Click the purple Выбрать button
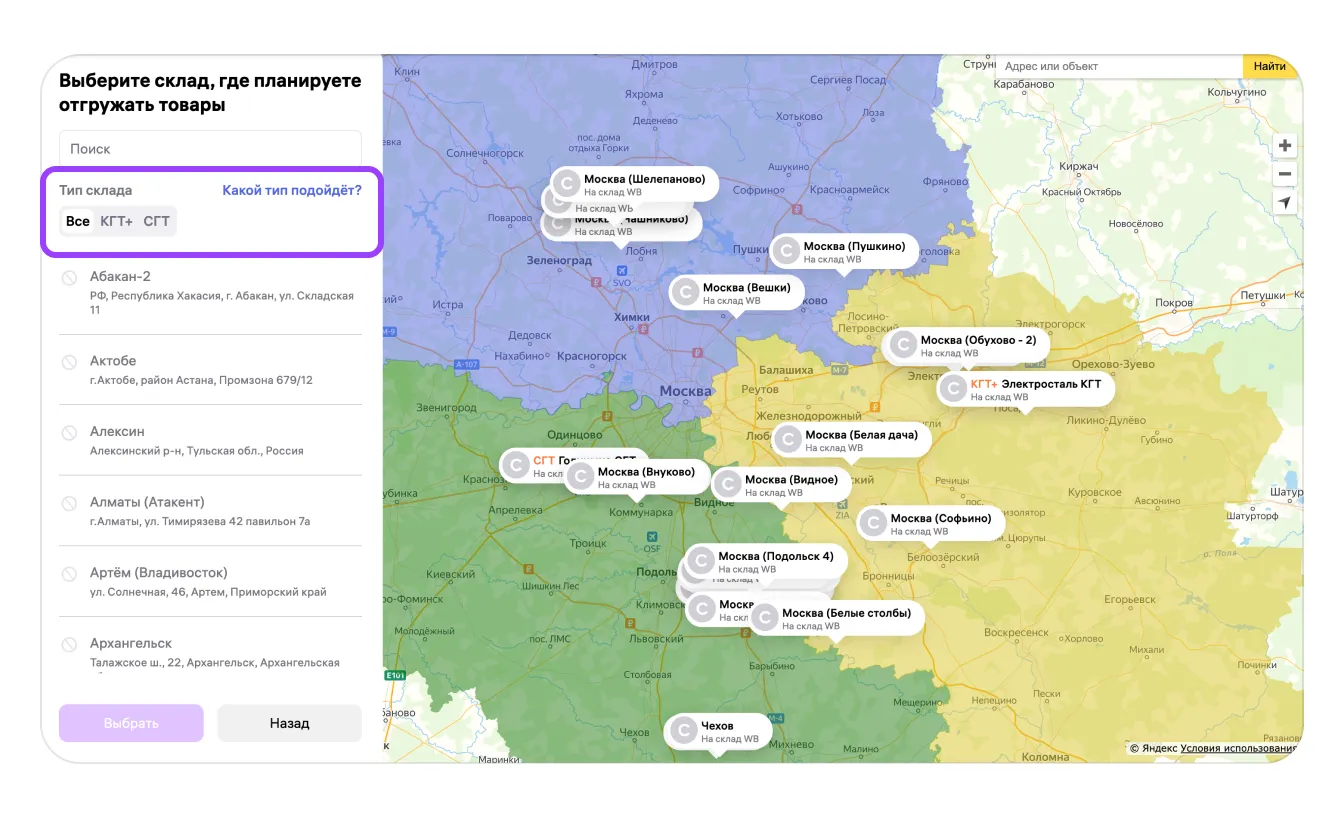This screenshot has height=818, width=1344. [131, 723]
